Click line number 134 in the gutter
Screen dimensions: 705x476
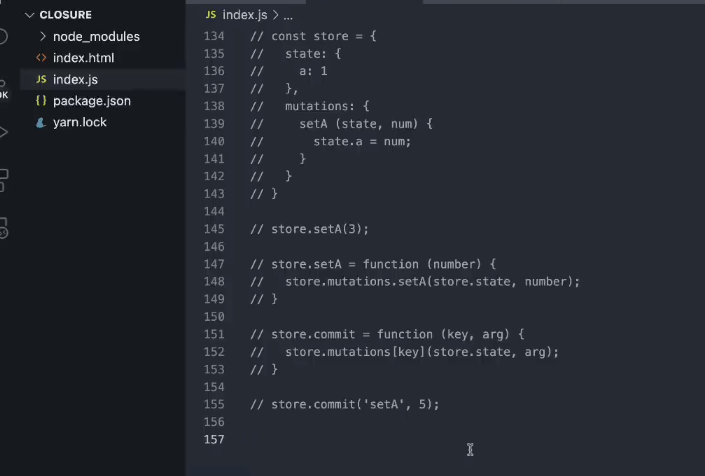coord(214,36)
